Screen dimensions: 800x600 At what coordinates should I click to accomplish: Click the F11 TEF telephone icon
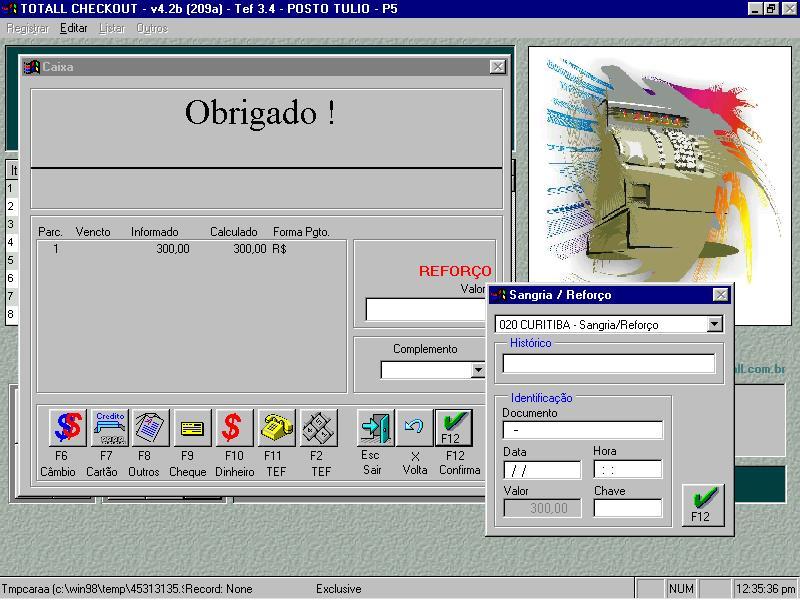pos(277,428)
